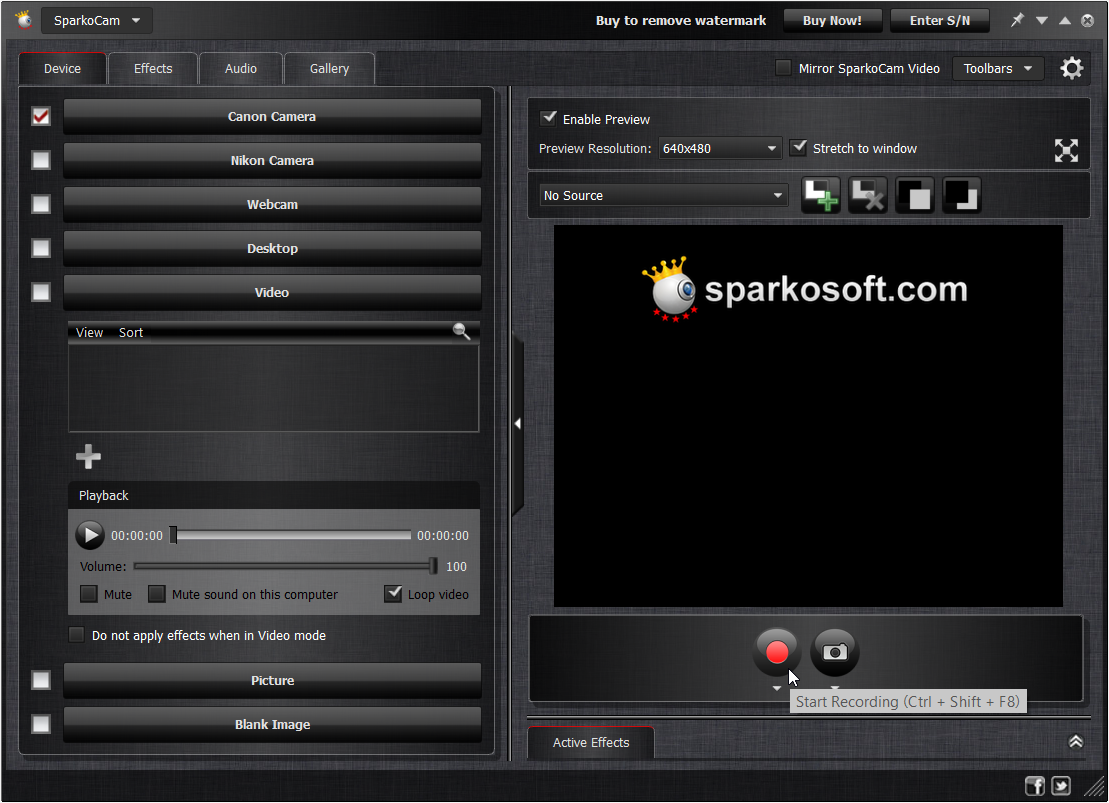The height and width of the screenshot is (803, 1109).
Task: Check the Picture checkbox
Action: click(x=41, y=680)
